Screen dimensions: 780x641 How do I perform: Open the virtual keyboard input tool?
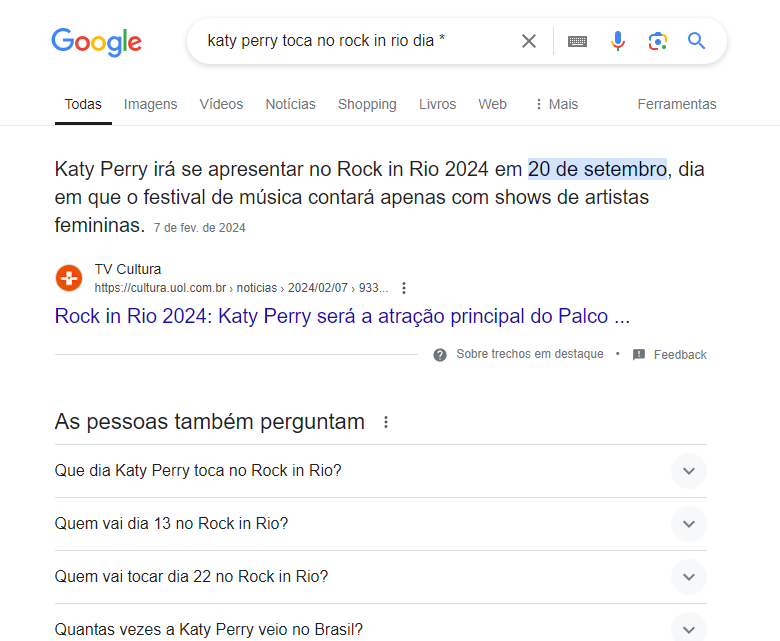pyautogui.click(x=577, y=41)
